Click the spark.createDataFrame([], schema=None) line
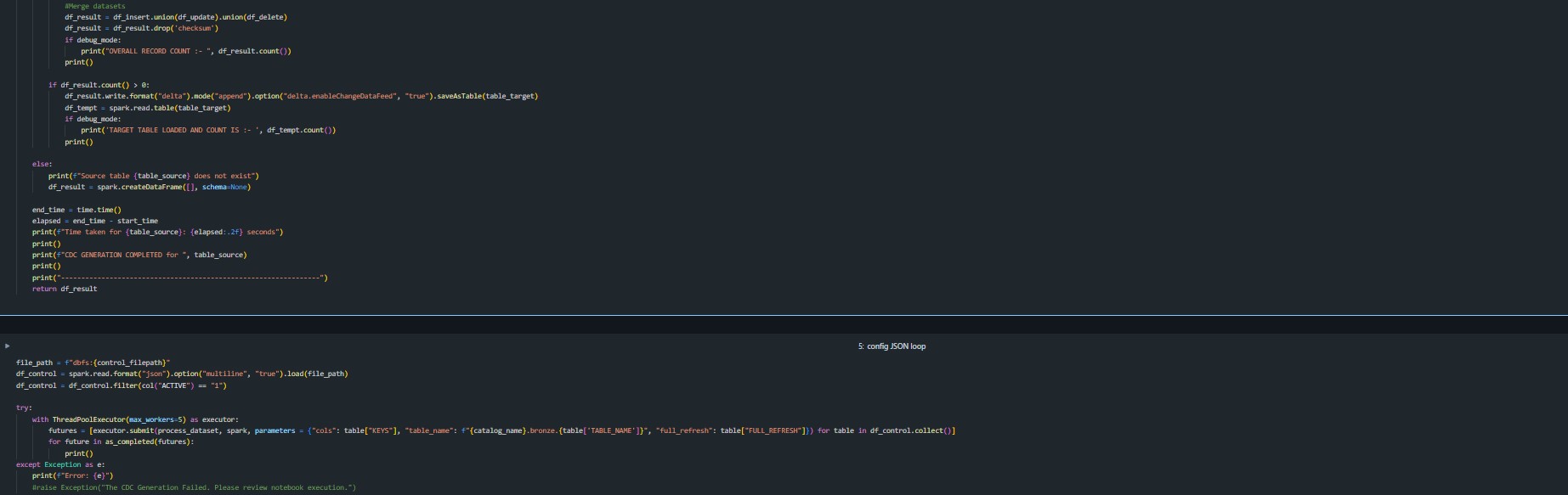 tap(150, 187)
